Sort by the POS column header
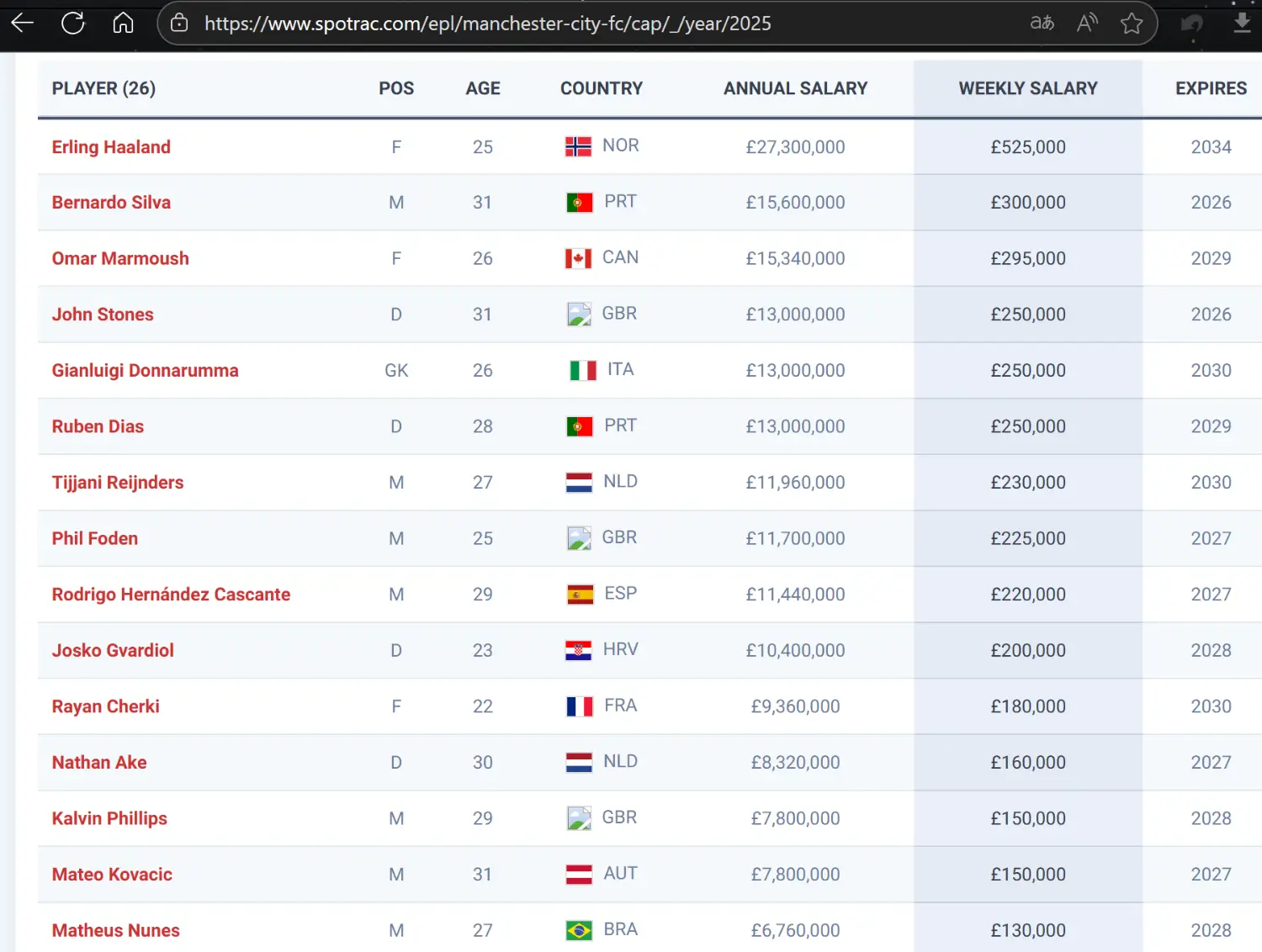The height and width of the screenshot is (952, 1262). [396, 88]
